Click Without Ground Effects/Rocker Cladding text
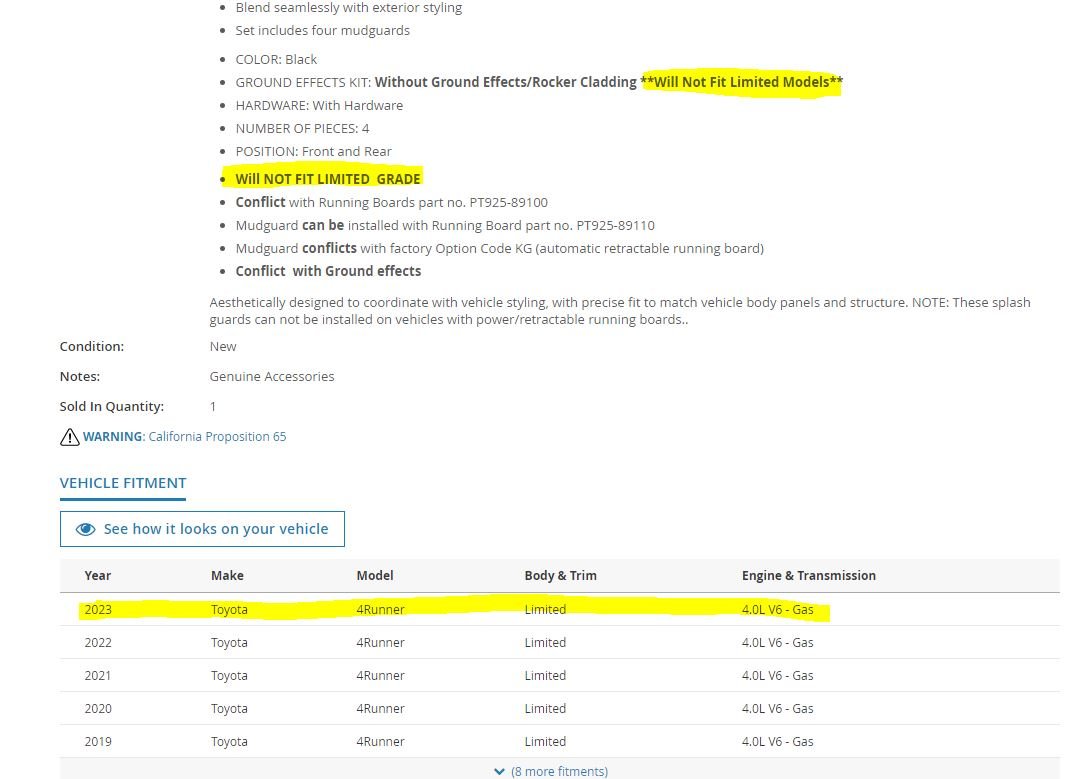Image resolution: width=1075 pixels, height=779 pixels. [x=506, y=82]
